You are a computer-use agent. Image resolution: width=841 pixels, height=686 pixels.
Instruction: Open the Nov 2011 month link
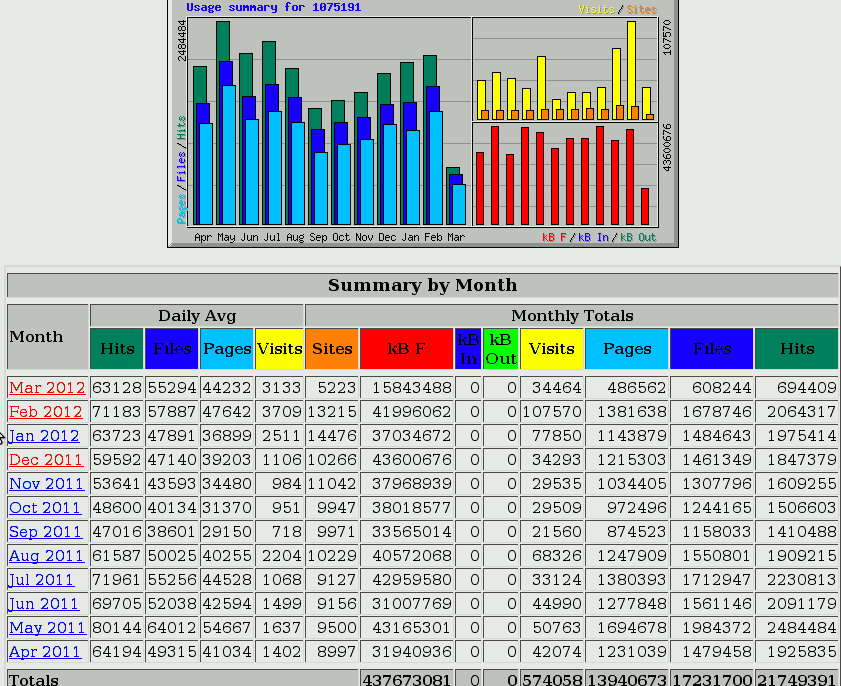pyautogui.click(x=46, y=484)
